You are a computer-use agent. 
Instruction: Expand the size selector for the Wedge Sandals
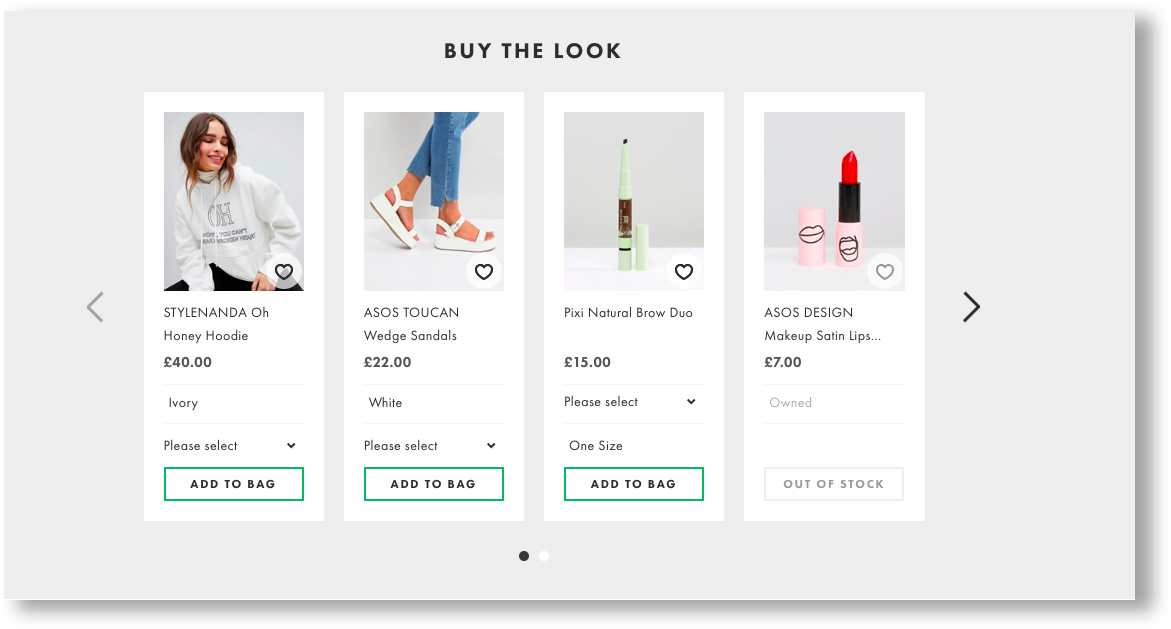(x=433, y=445)
